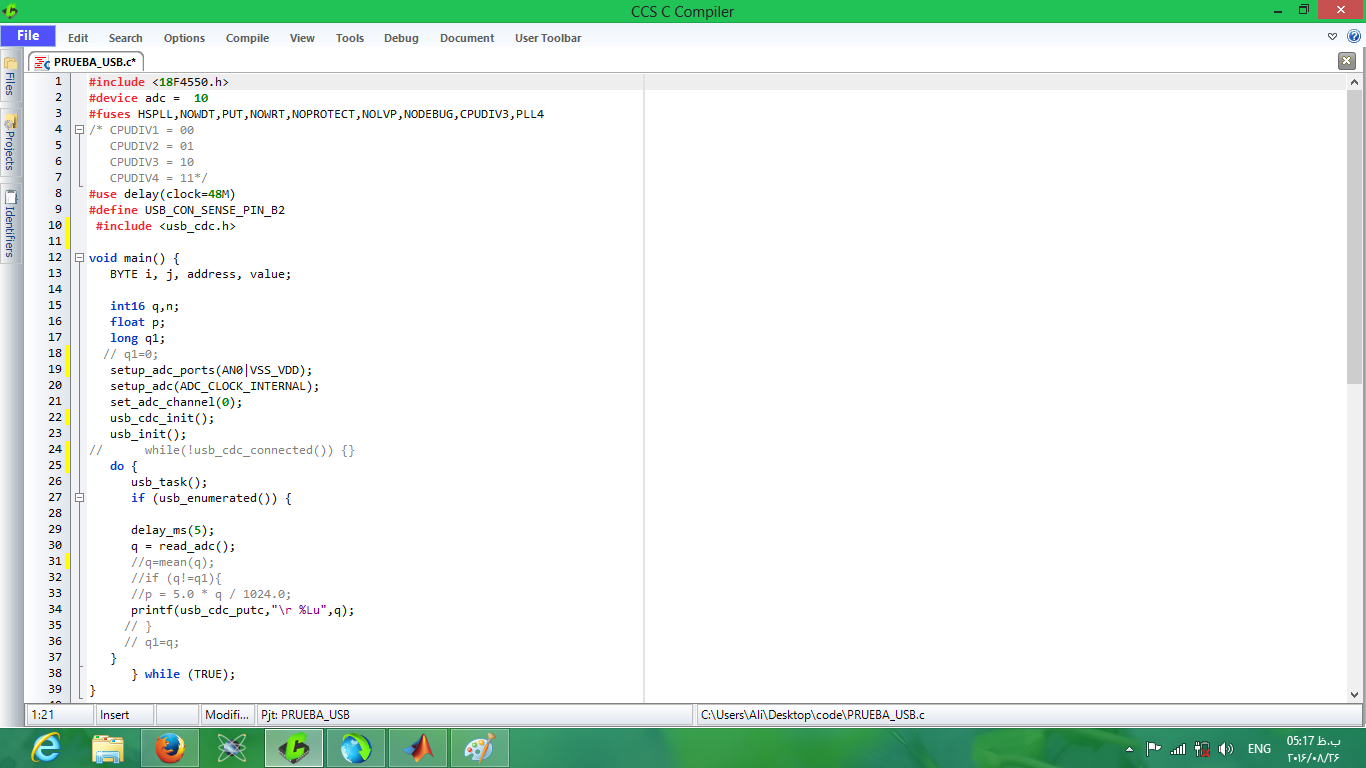The image size is (1366, 768).
Task: Switch to MATLAB in the taskbar
Action: [x=418, y=748]
